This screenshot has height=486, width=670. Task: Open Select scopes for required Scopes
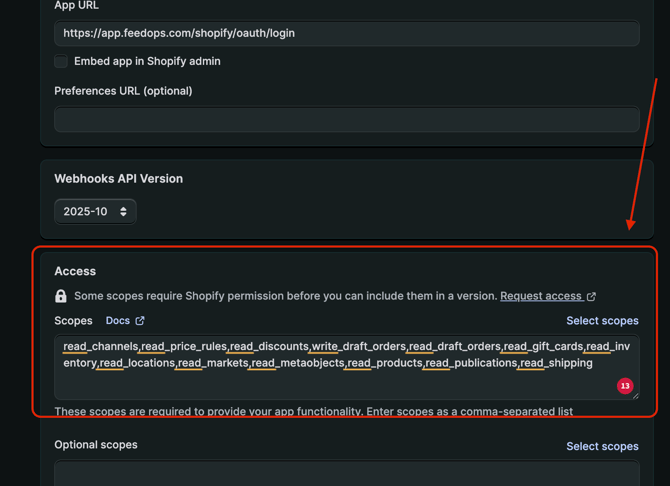(602, 321)
